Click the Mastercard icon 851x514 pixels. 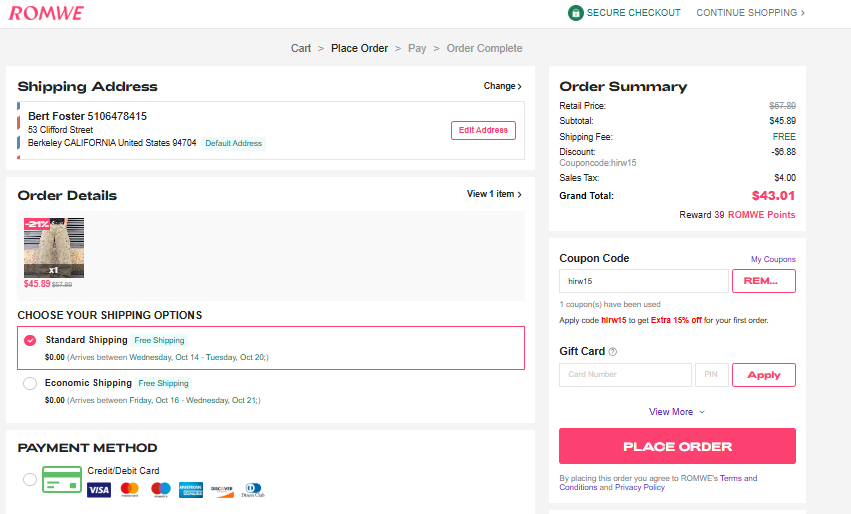[x=130, y=490]
